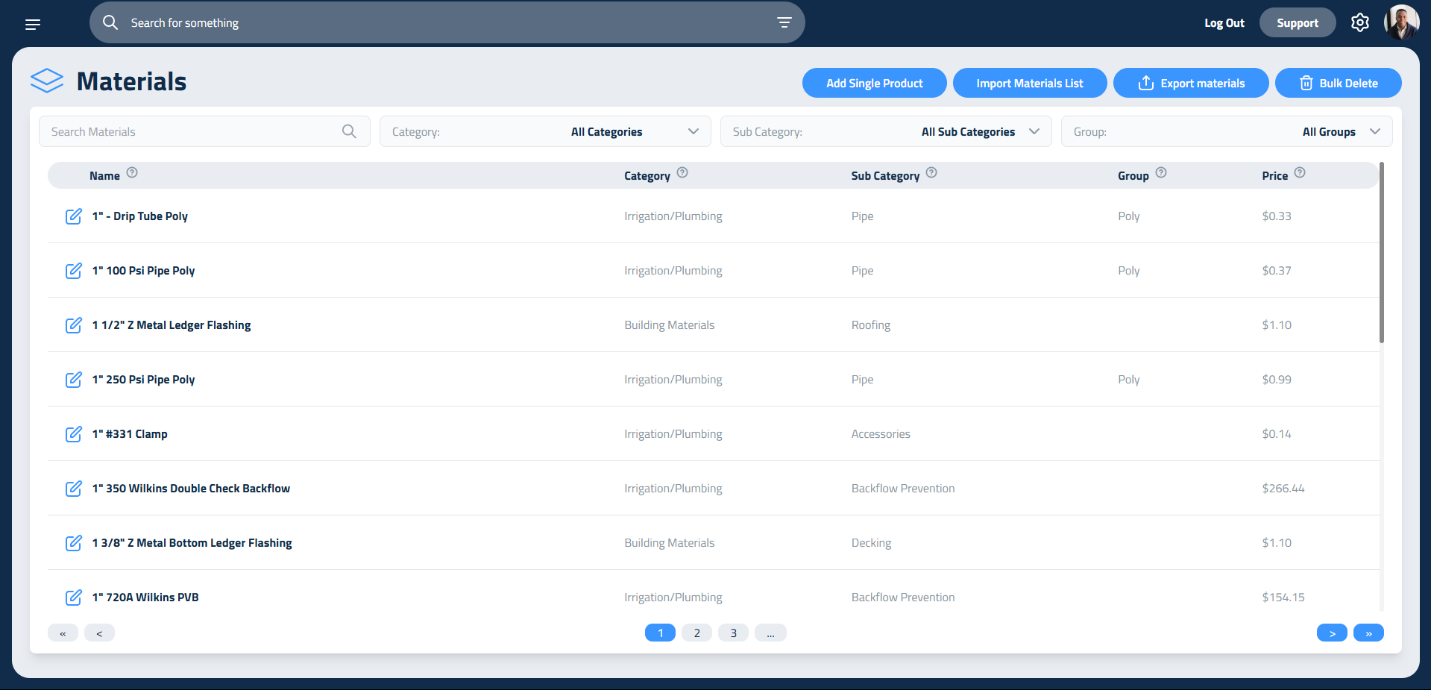Open settings via the gear icon
Image resolution: width=1431 pixels, height=690 pixels.
point(1359,23)
